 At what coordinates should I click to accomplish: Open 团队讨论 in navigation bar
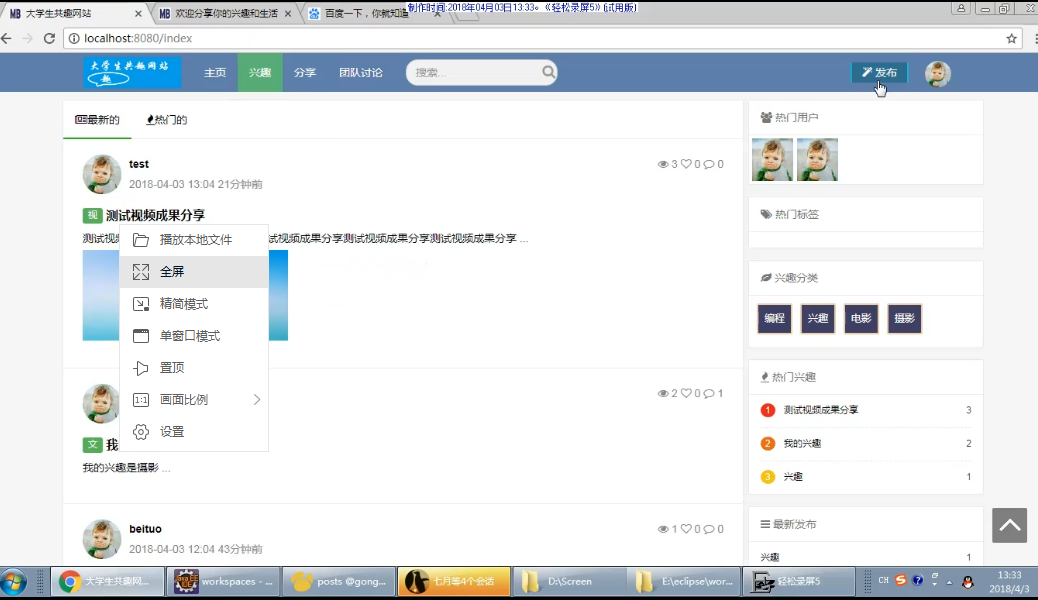pyautogui.click(x=361, y=72)
